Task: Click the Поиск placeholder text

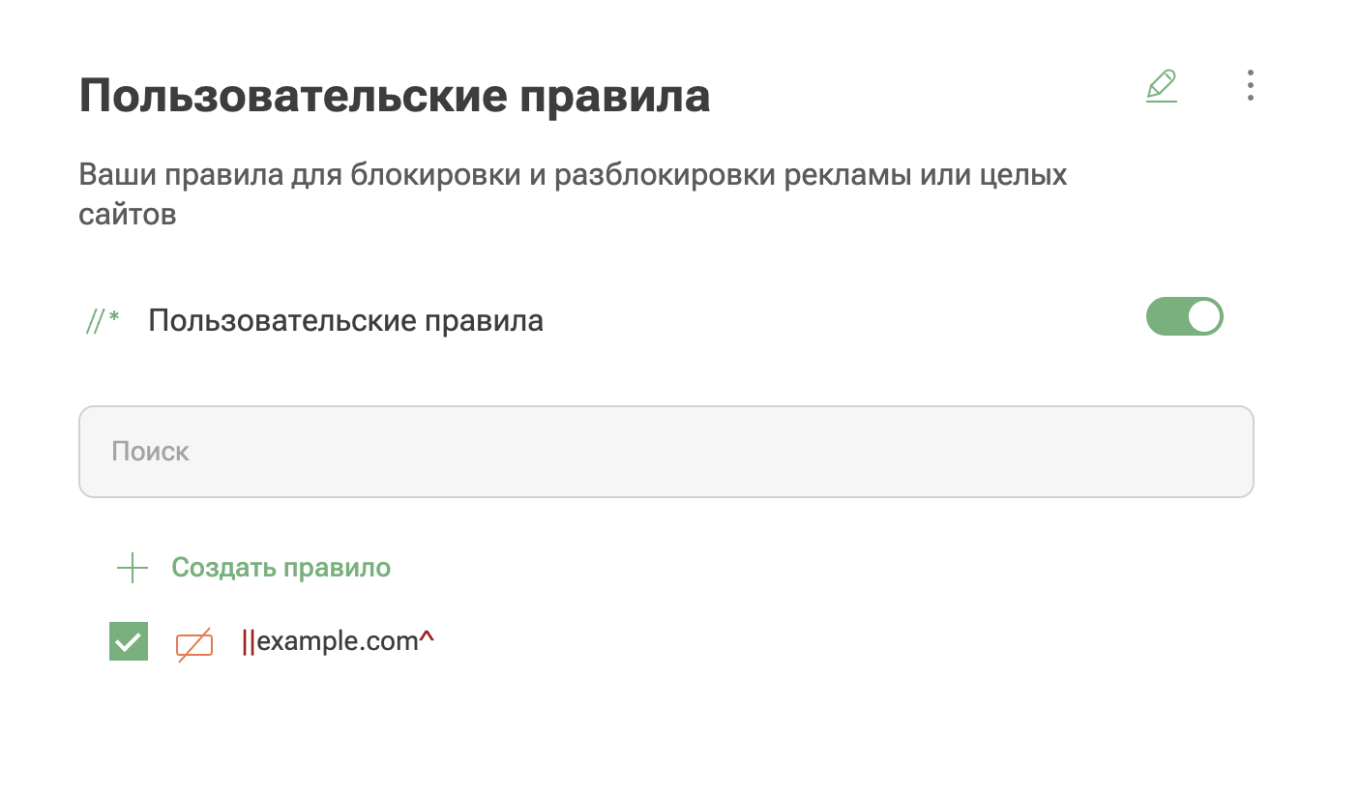Action: pyautogui.click(x=150, y=452)
